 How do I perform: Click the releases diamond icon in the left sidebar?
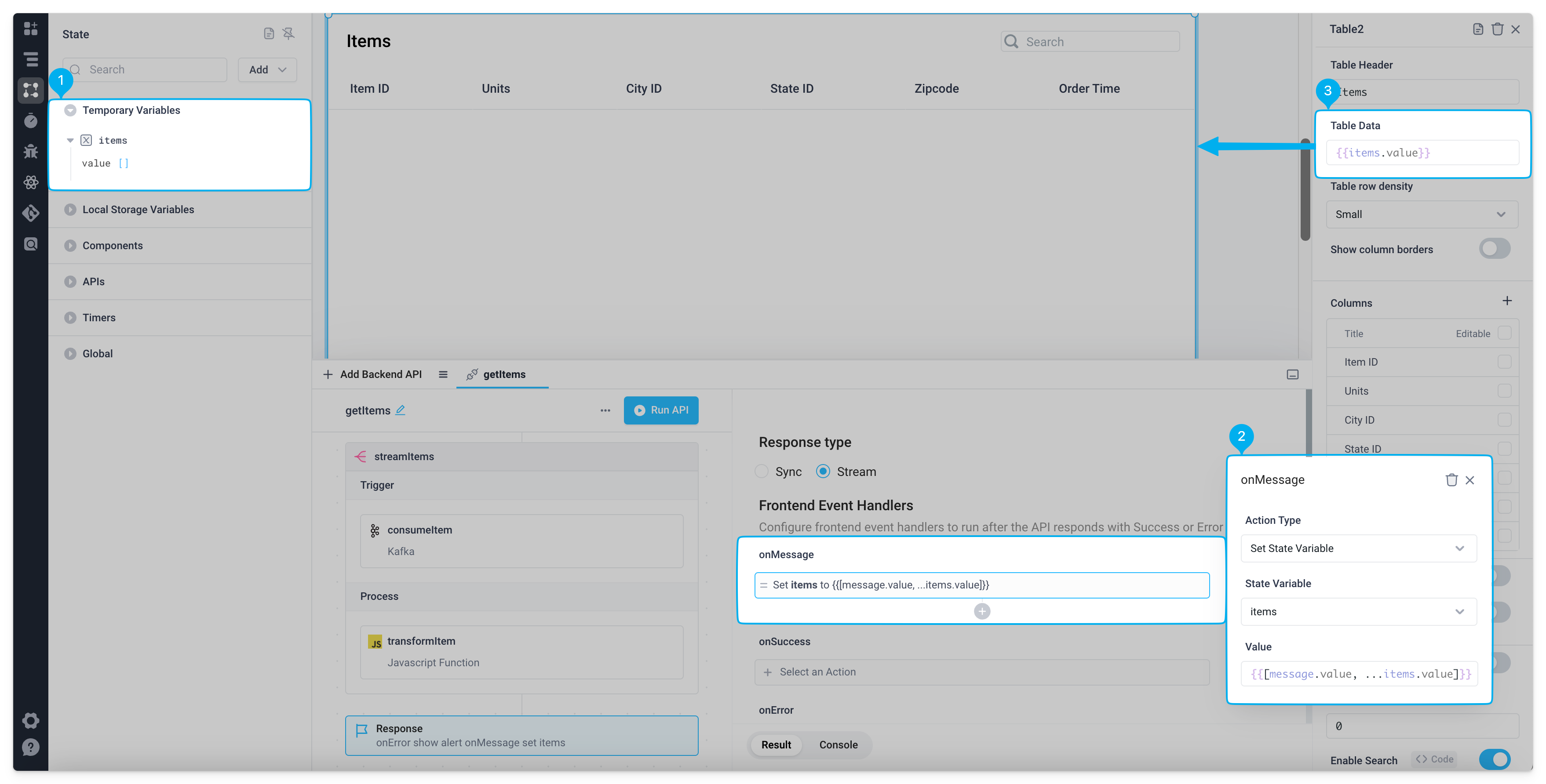point(31,213)
